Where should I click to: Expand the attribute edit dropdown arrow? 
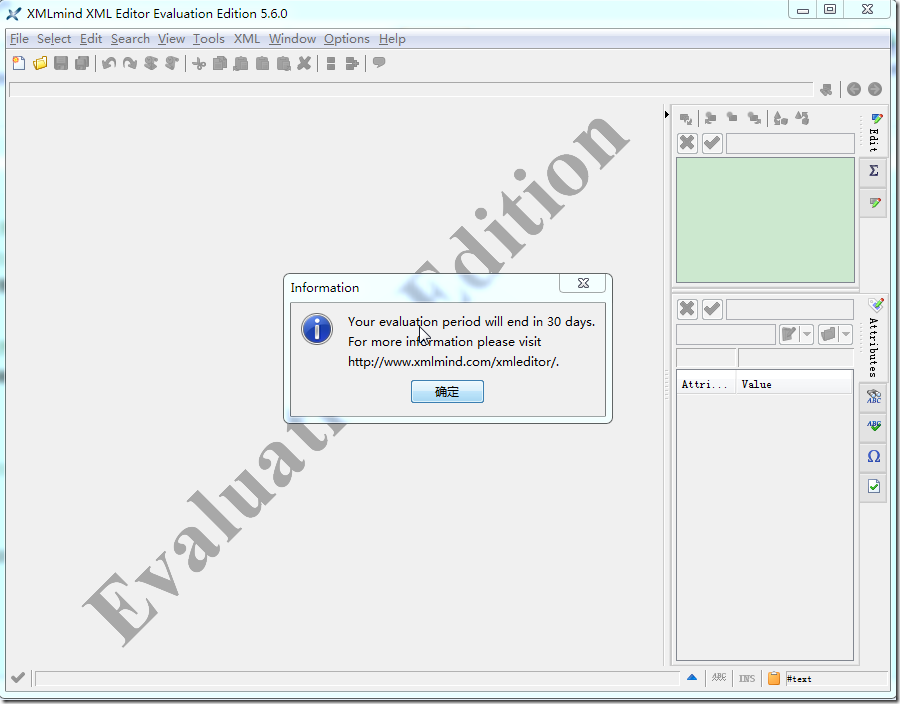[x=807, y=334]
